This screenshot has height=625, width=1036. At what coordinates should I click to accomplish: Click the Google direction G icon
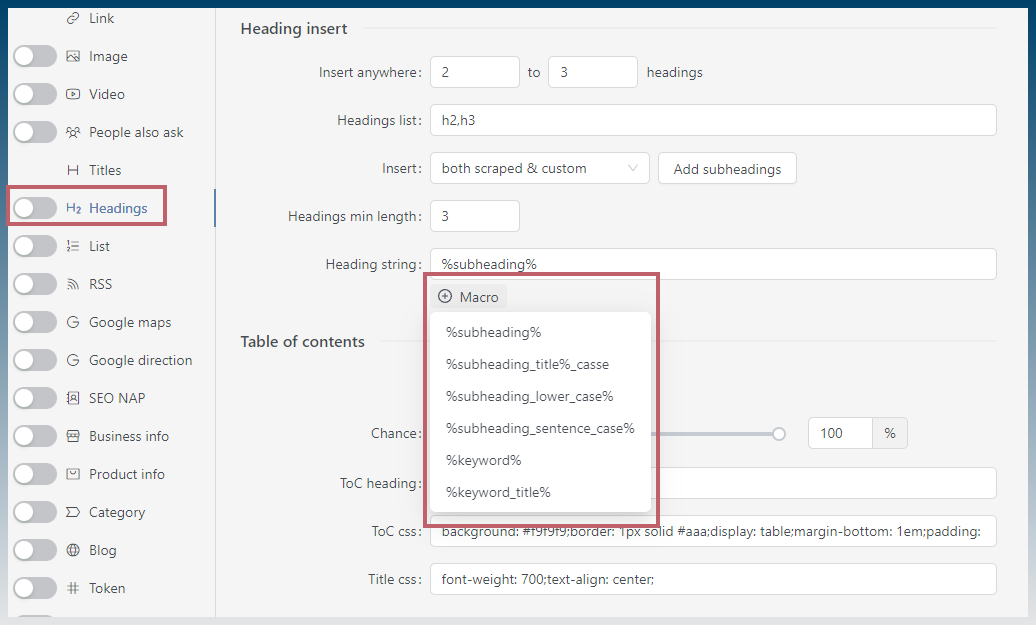[73, 360]
